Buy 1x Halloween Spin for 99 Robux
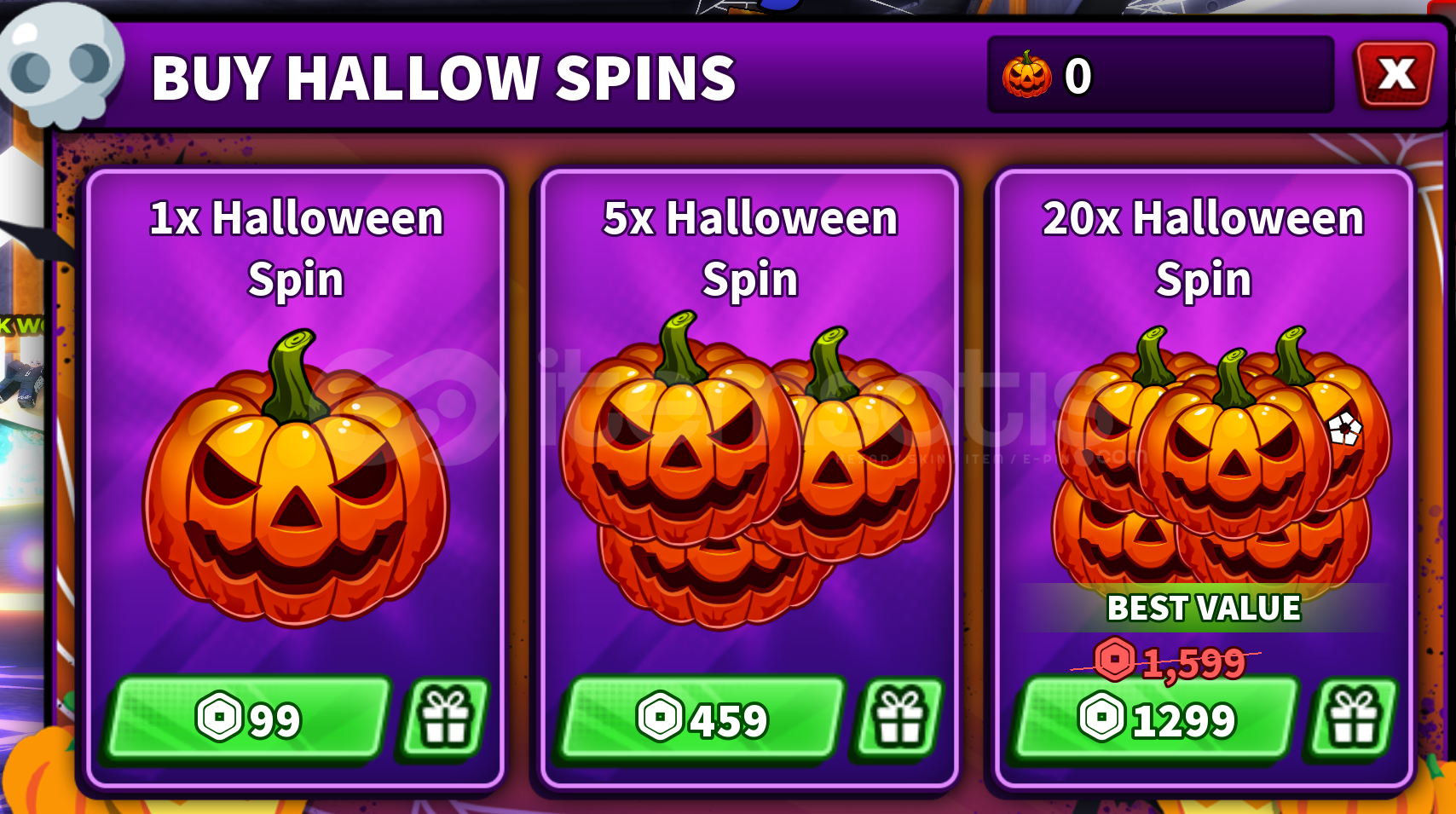Viewport: 1456px width, 814px height. click(247, 719)
